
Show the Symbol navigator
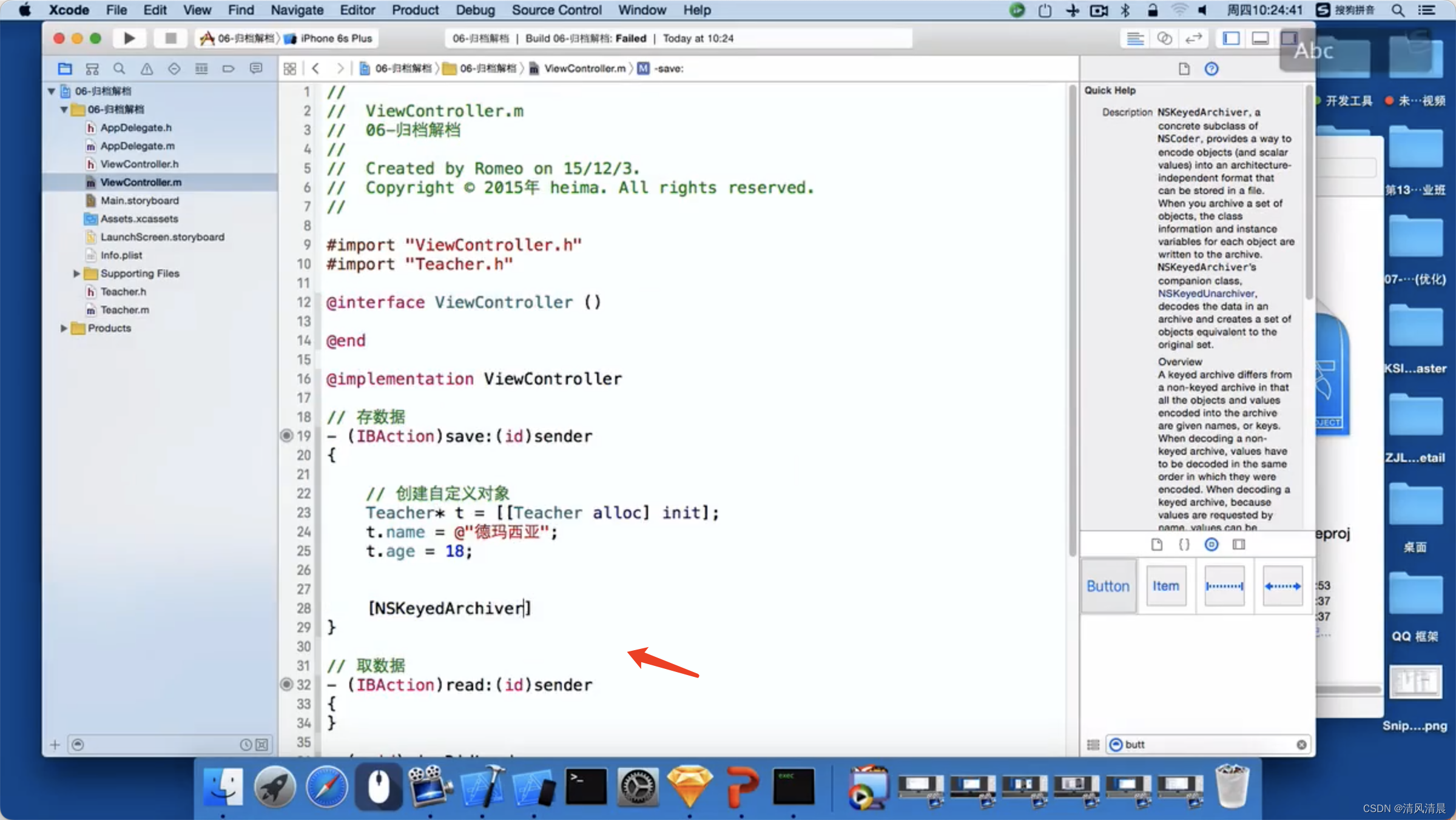(92, 69)
